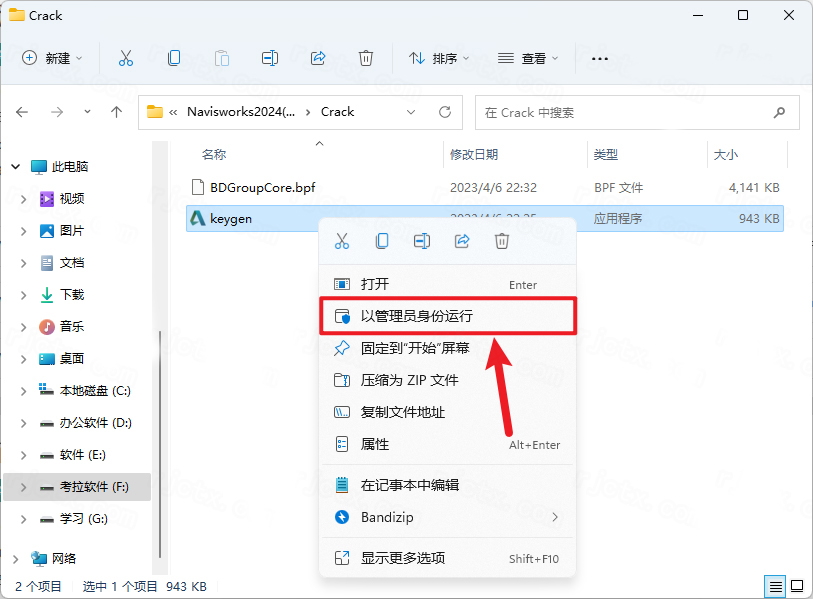The height and width of the screenshot is (599, 813).
Task: Click the search magnifier icon
Action: click(x=779, y=113)
